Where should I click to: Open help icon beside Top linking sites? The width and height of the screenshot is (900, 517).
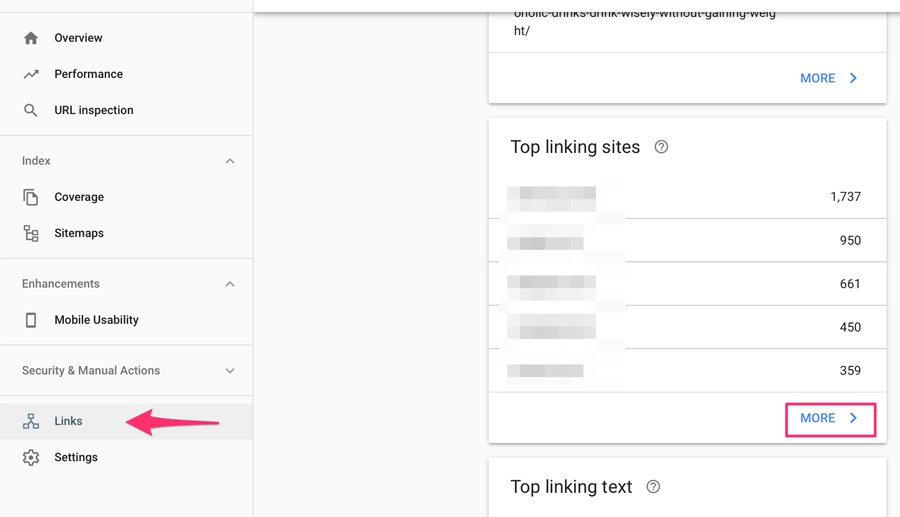tap(661, 147)
